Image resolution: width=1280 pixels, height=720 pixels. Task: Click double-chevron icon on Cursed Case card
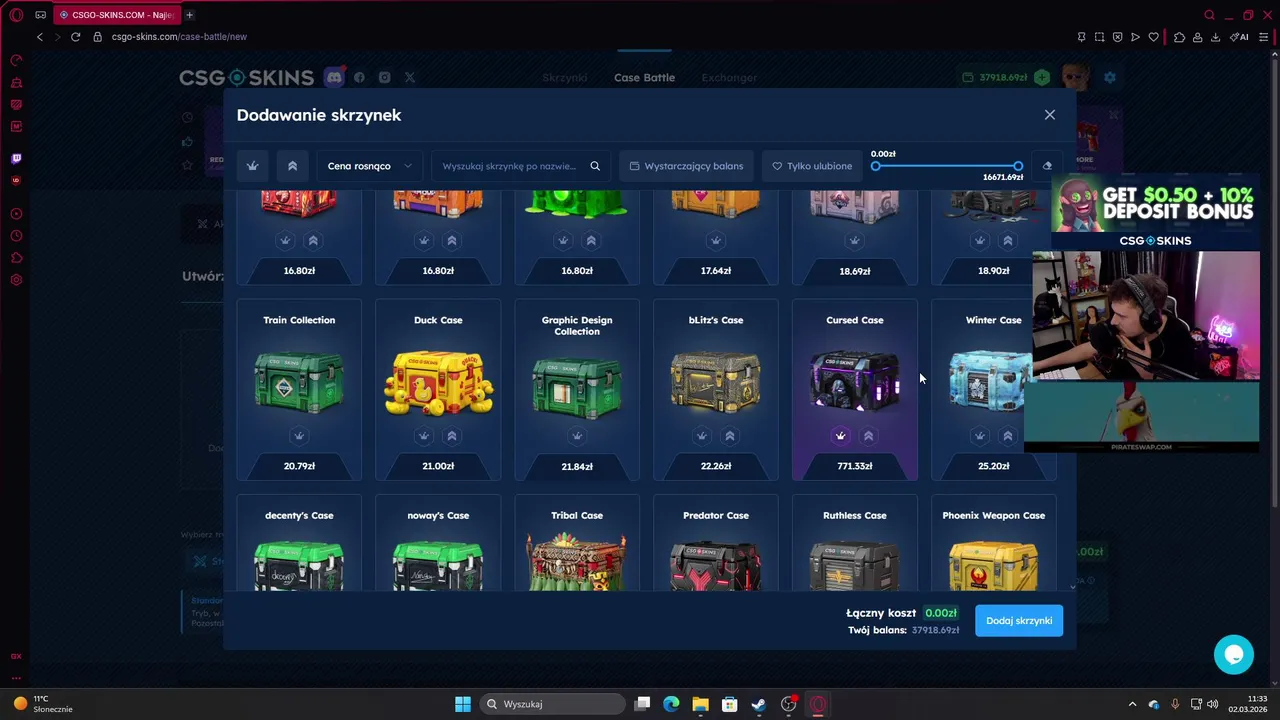(x=869, y=436)
